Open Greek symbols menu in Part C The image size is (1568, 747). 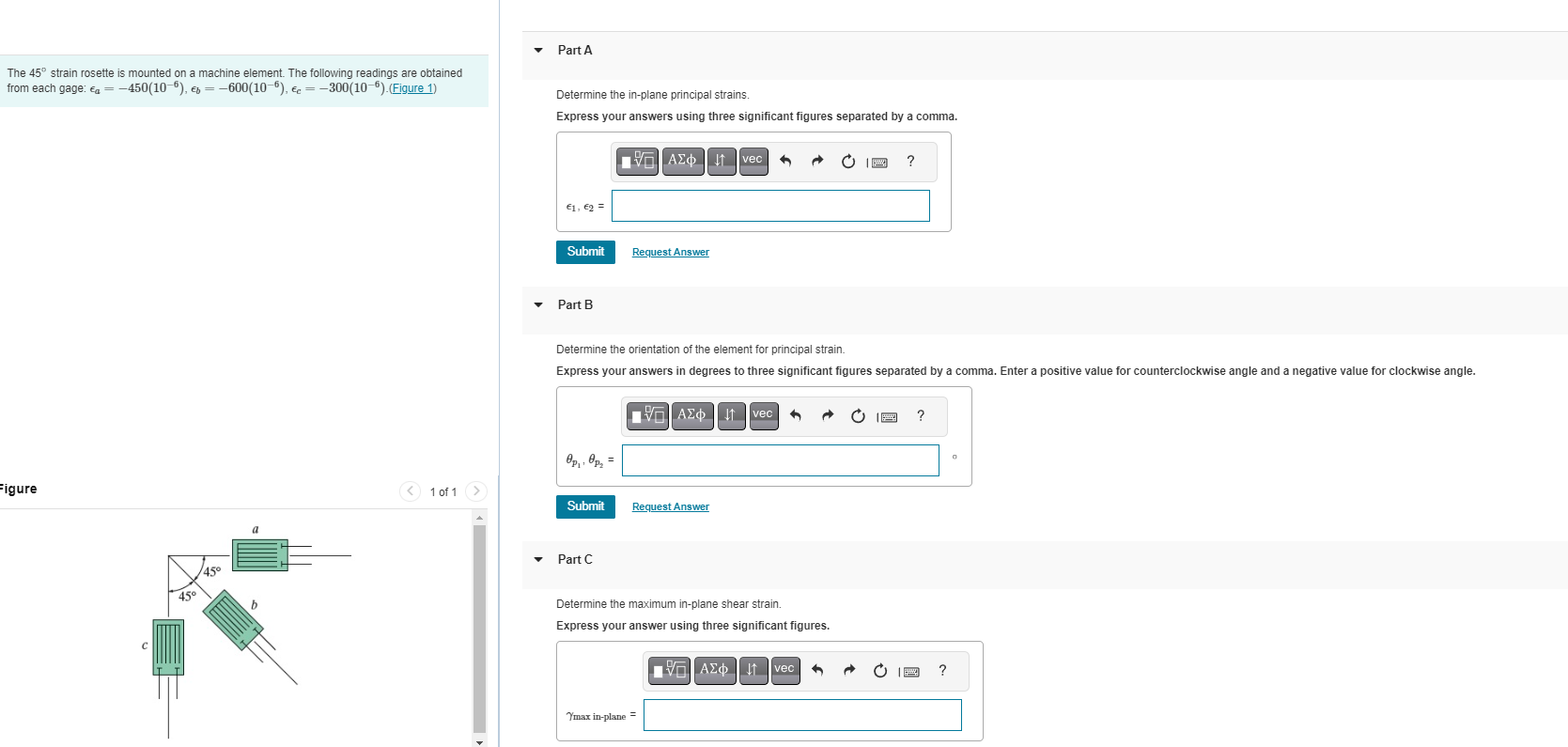click(x=715, y=670)
